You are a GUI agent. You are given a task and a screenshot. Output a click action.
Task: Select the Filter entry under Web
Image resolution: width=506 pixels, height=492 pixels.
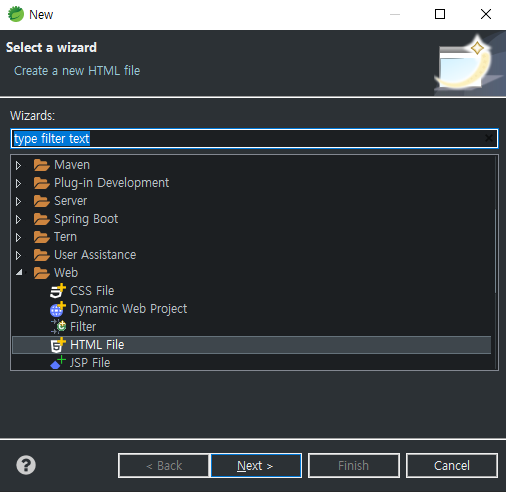[x=83, y=327]
